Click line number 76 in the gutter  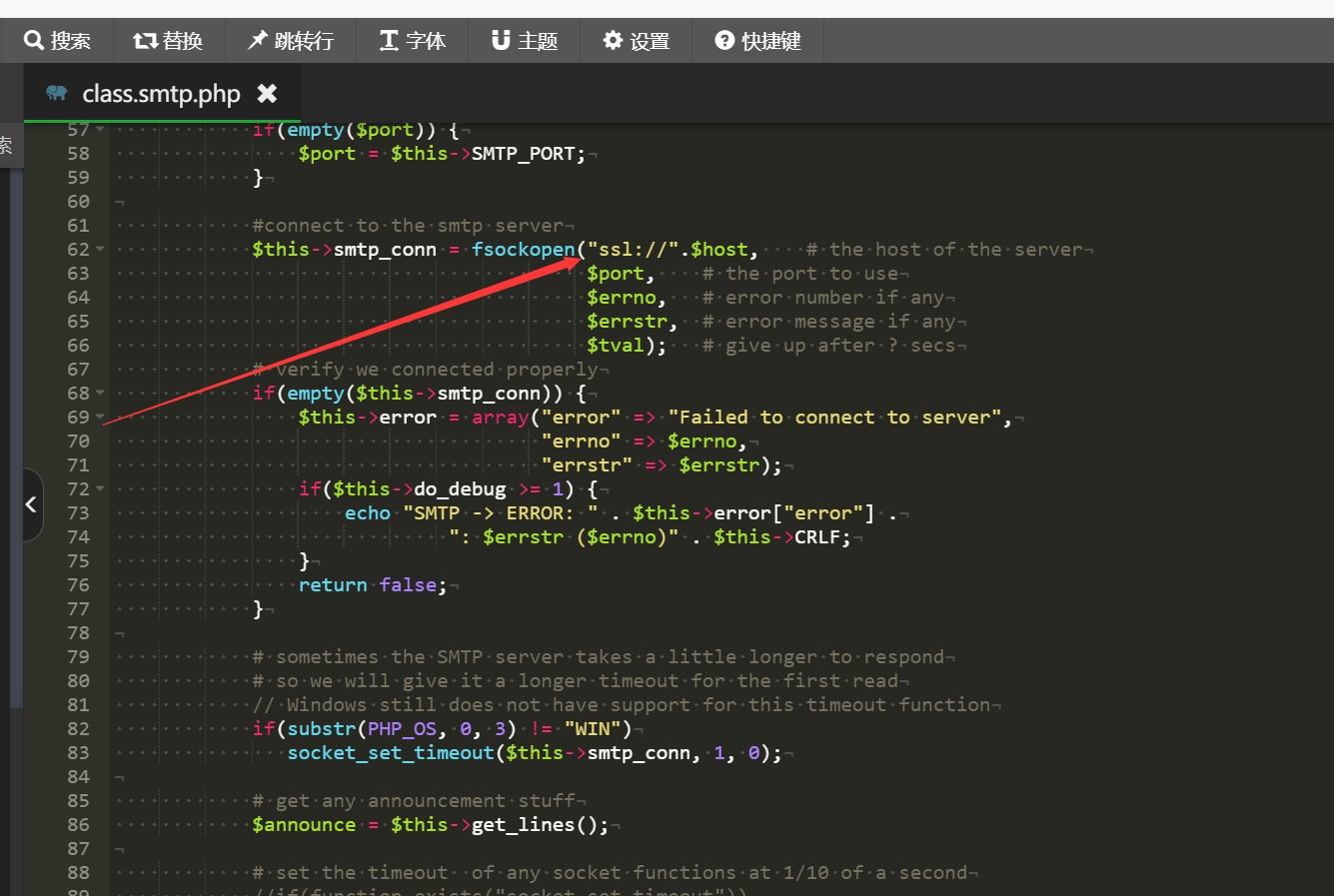click(x=78, y=585)
